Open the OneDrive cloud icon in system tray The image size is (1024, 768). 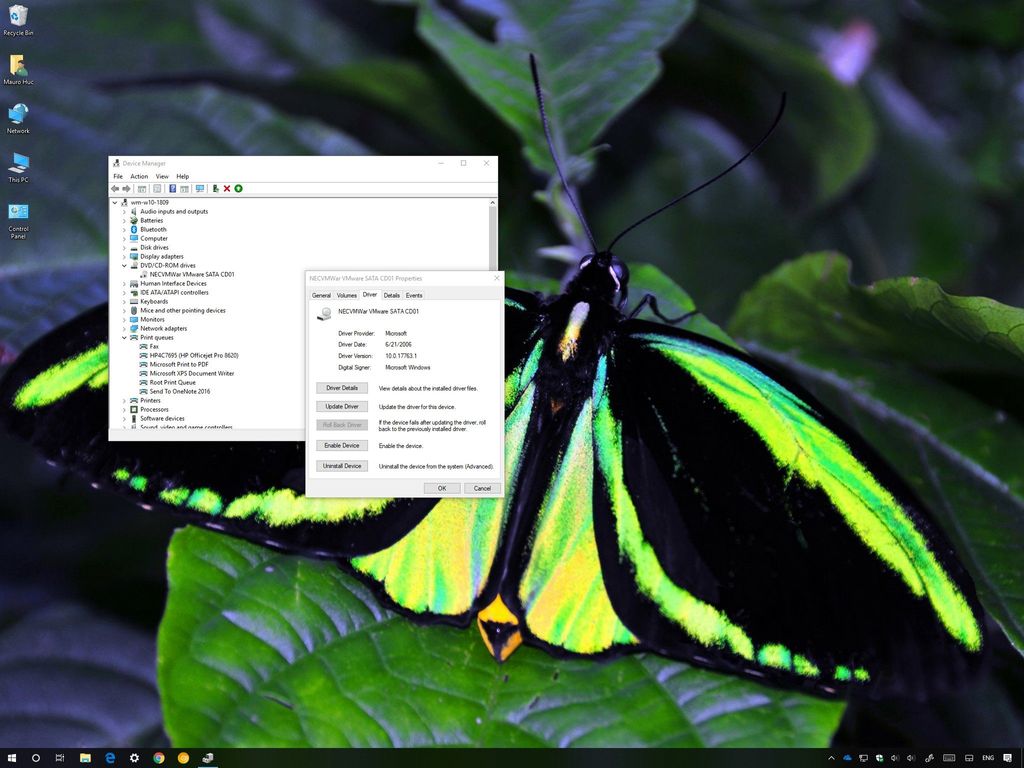coord(847,758)
